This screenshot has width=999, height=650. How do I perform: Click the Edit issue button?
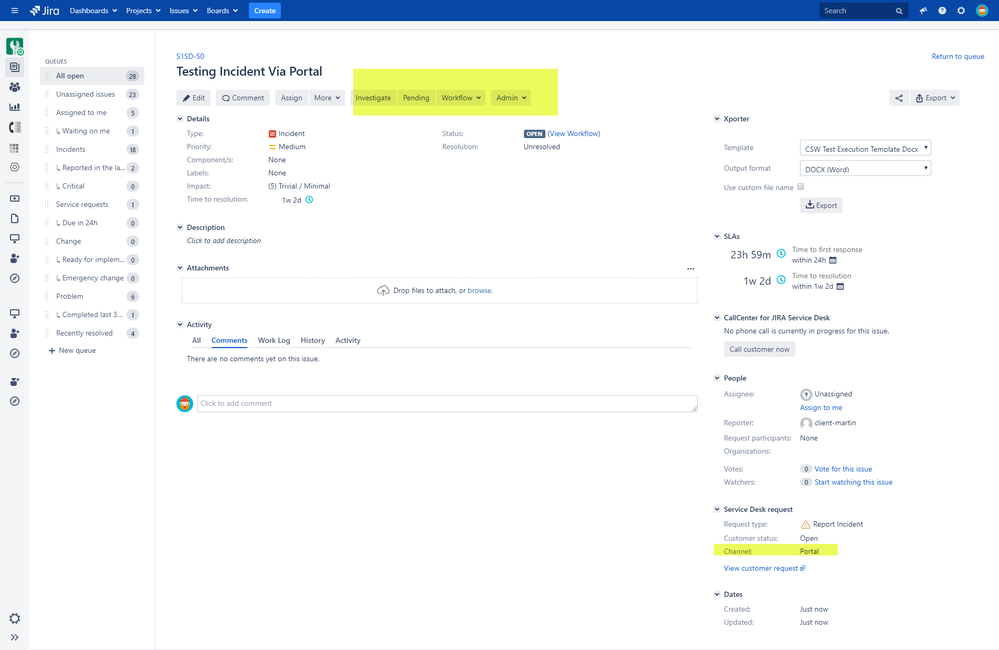coord(194,98)
